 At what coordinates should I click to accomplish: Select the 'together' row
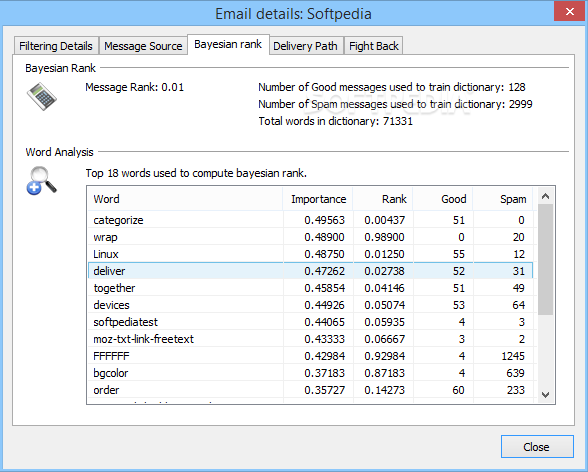tap(310, 288)
